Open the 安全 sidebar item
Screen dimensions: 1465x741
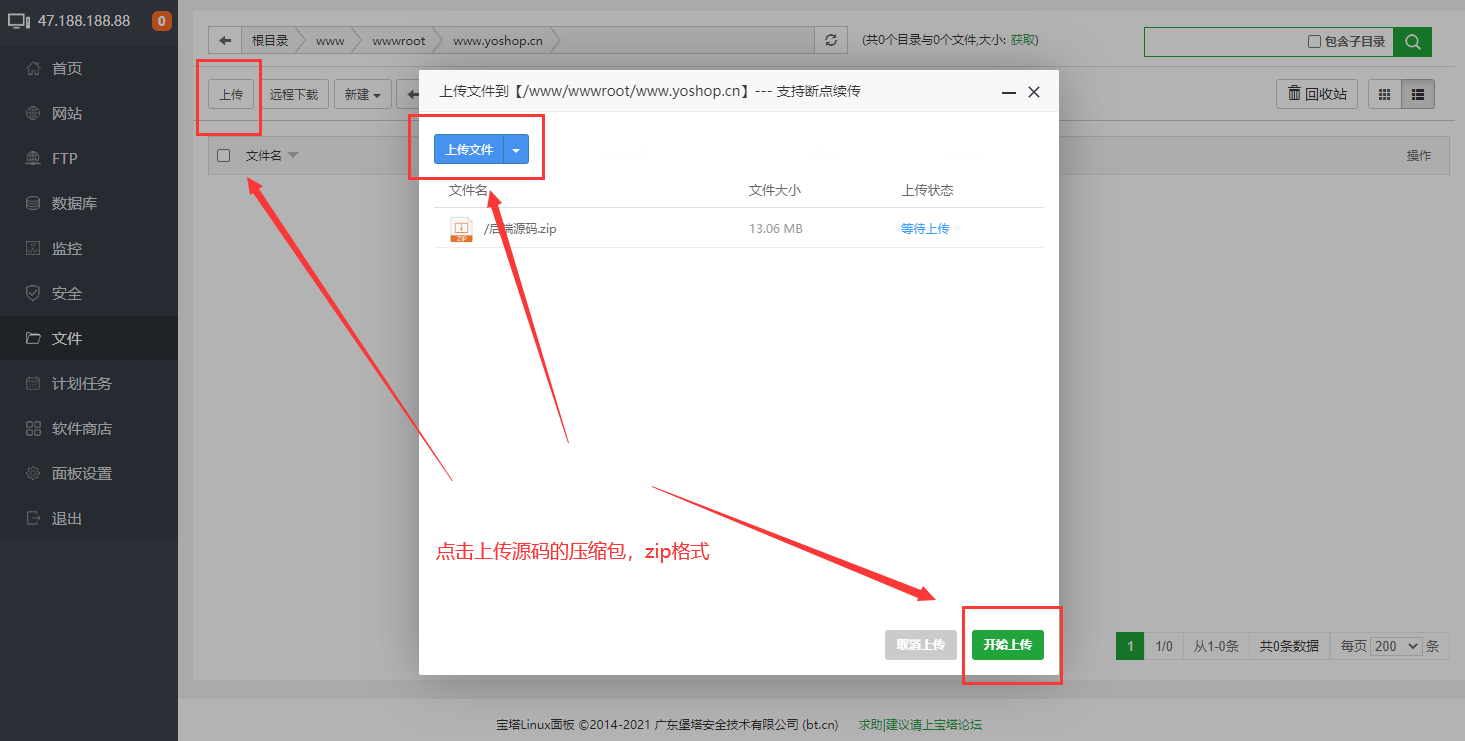pos(89,293)
